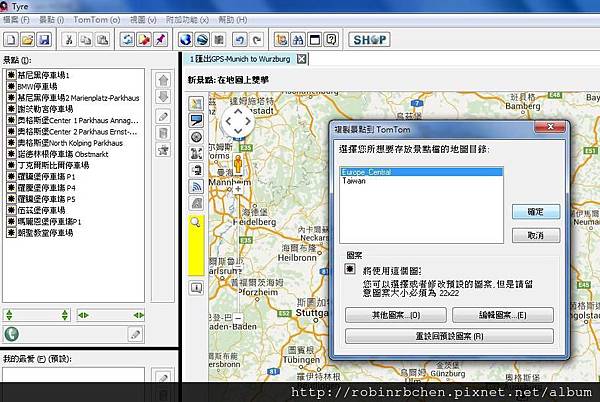Select the waypoint row ending in P4
The image size is (600, 402).
click(x=75, y=188)
